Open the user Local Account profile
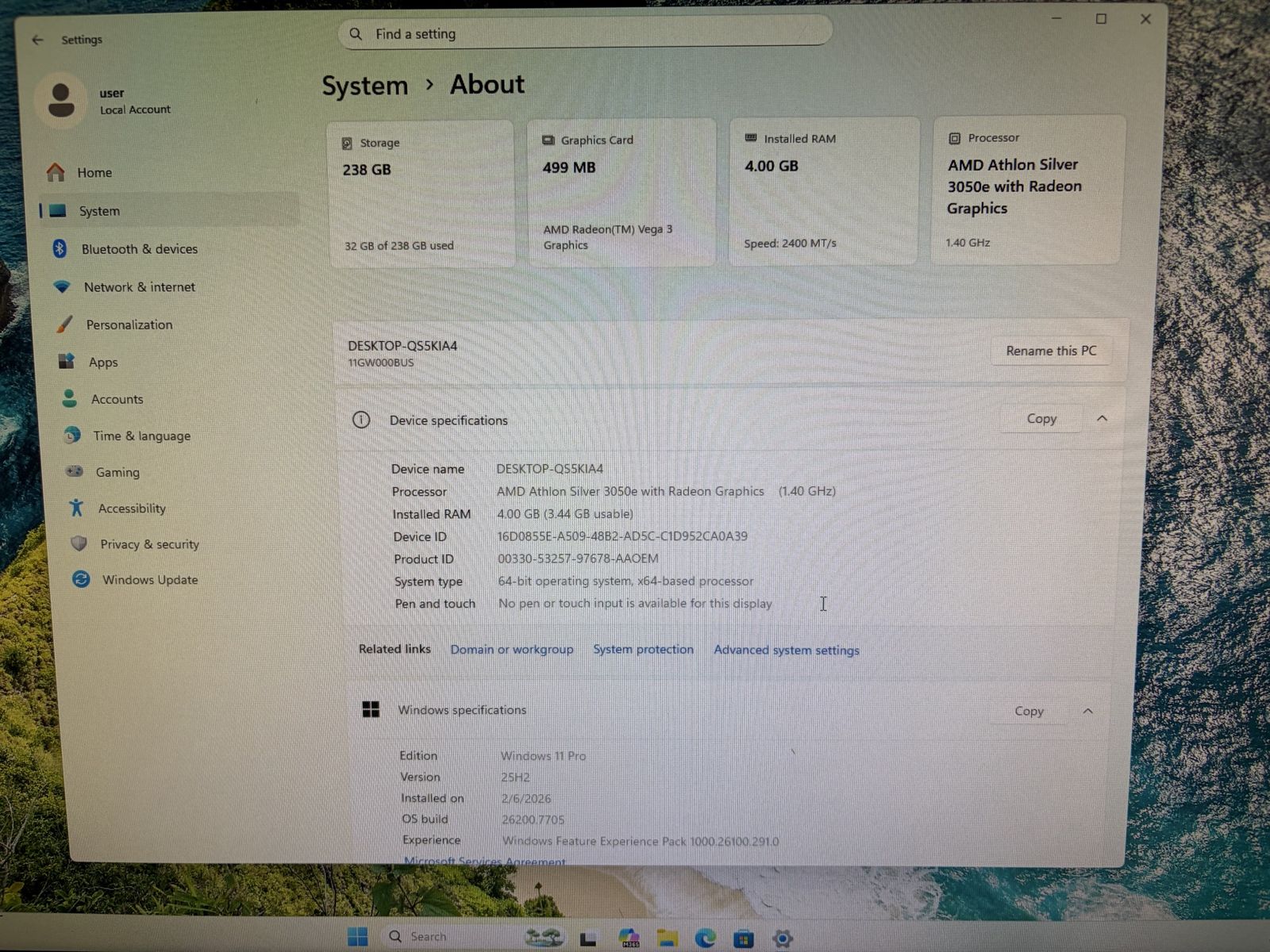The height and width of the screenshot is (952, 1270). [x=111, y=100]
